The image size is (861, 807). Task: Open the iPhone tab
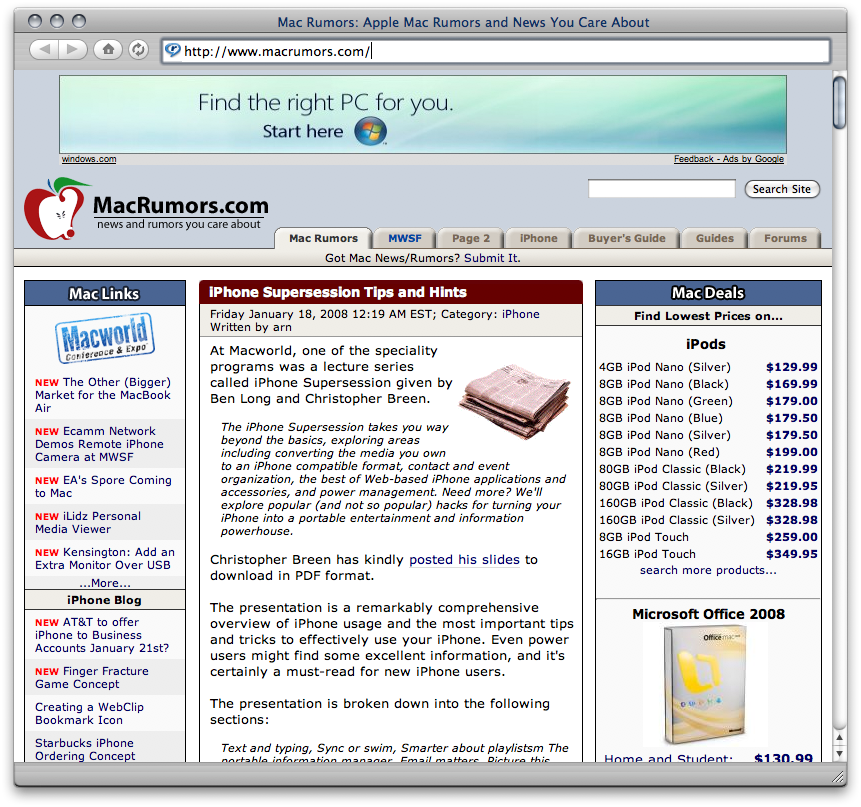[538, 238]
